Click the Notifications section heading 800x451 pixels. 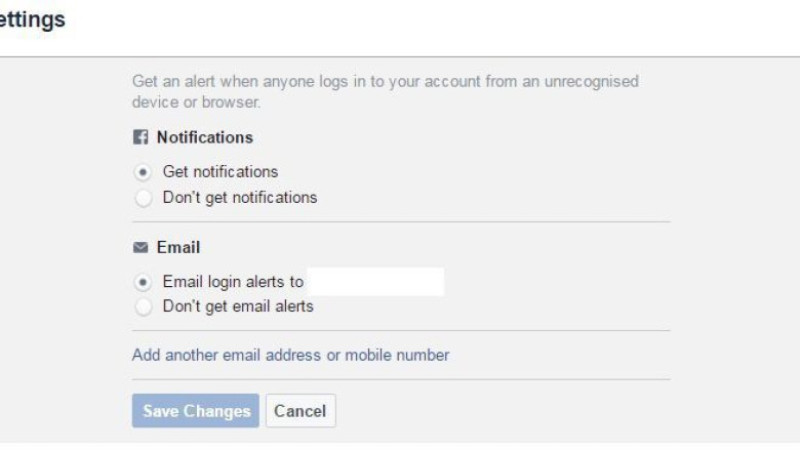205,137
